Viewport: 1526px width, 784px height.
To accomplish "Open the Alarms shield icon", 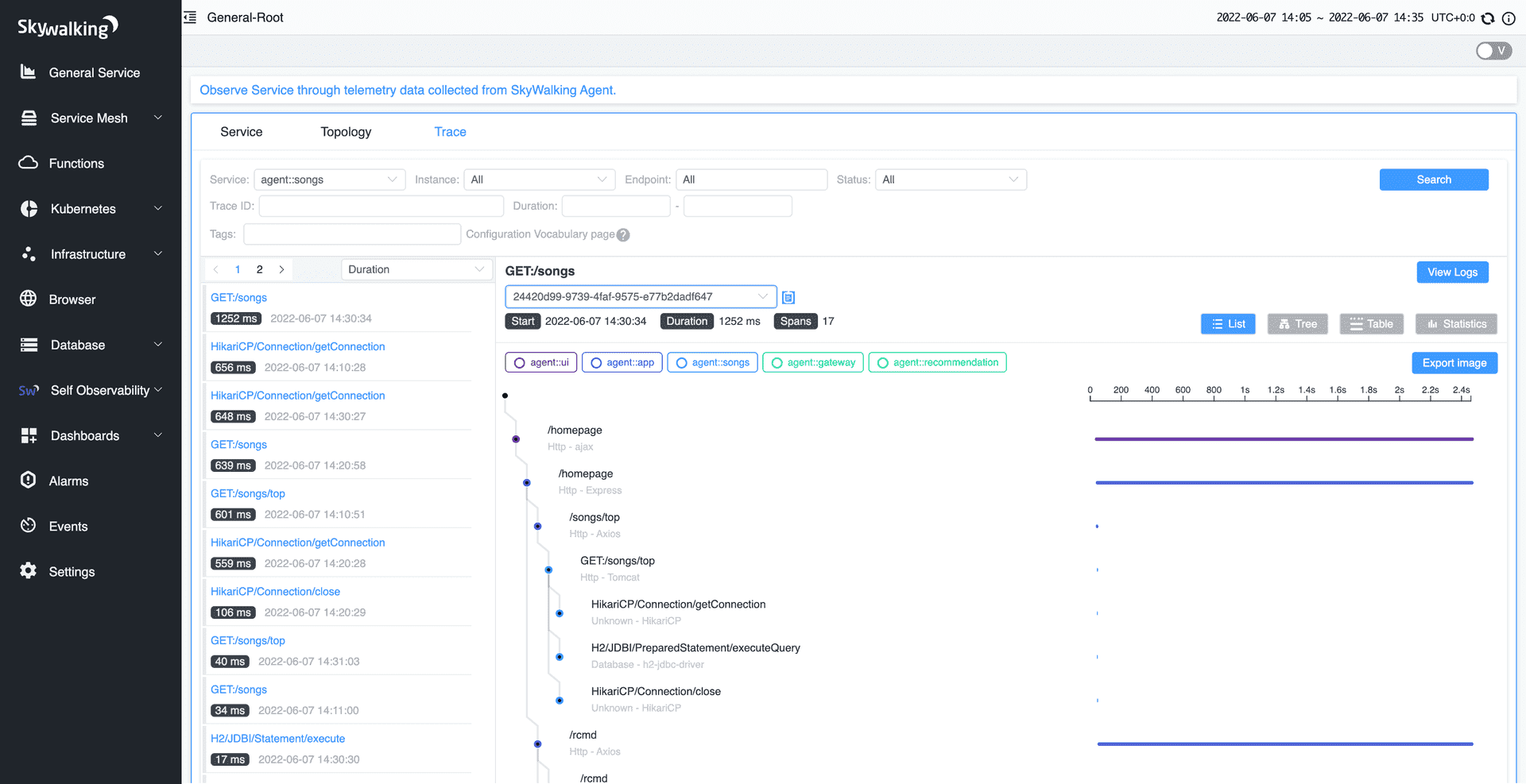I will point(29,481).
